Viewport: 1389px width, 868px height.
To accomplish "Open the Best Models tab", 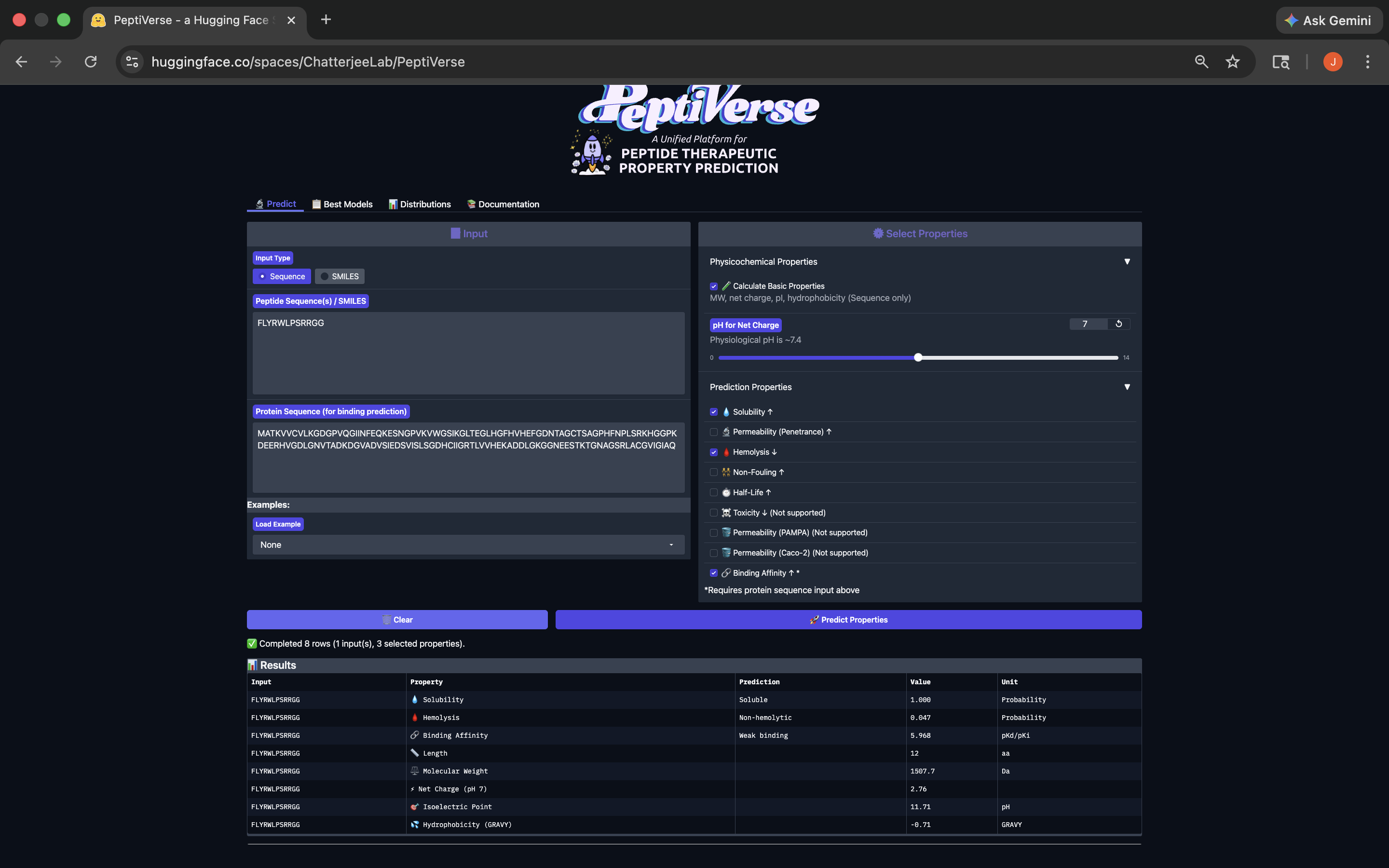I will (x=342, y=204).
